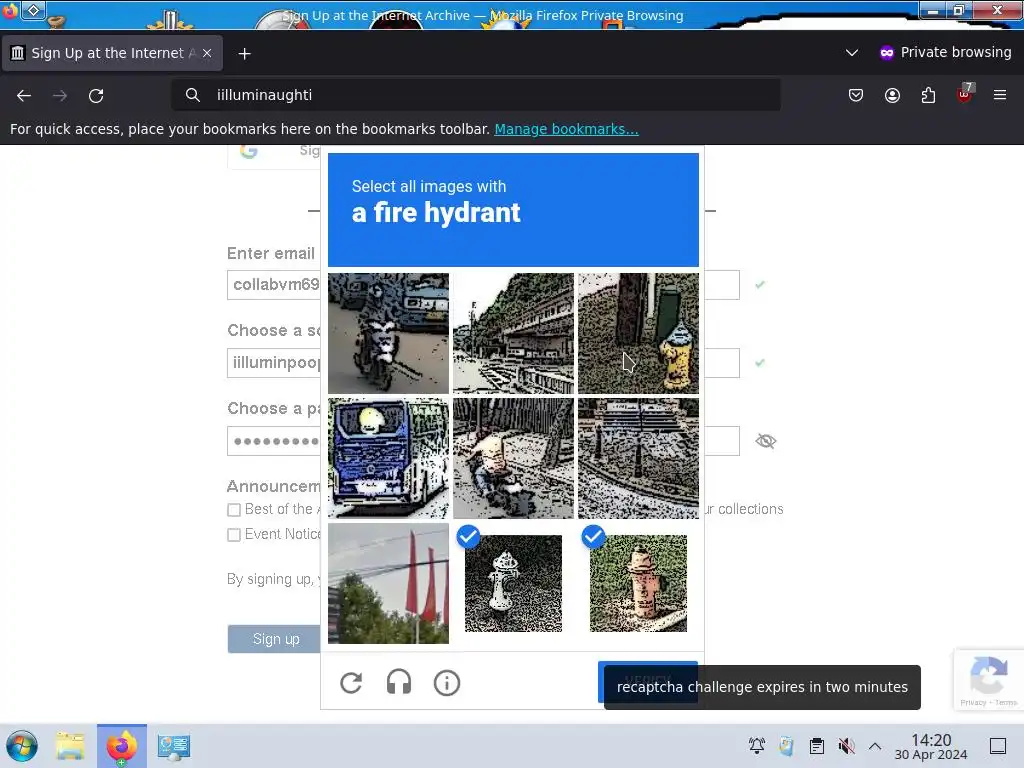Click the password input field
Screen dimensions: 1024x768
(483, 441)
